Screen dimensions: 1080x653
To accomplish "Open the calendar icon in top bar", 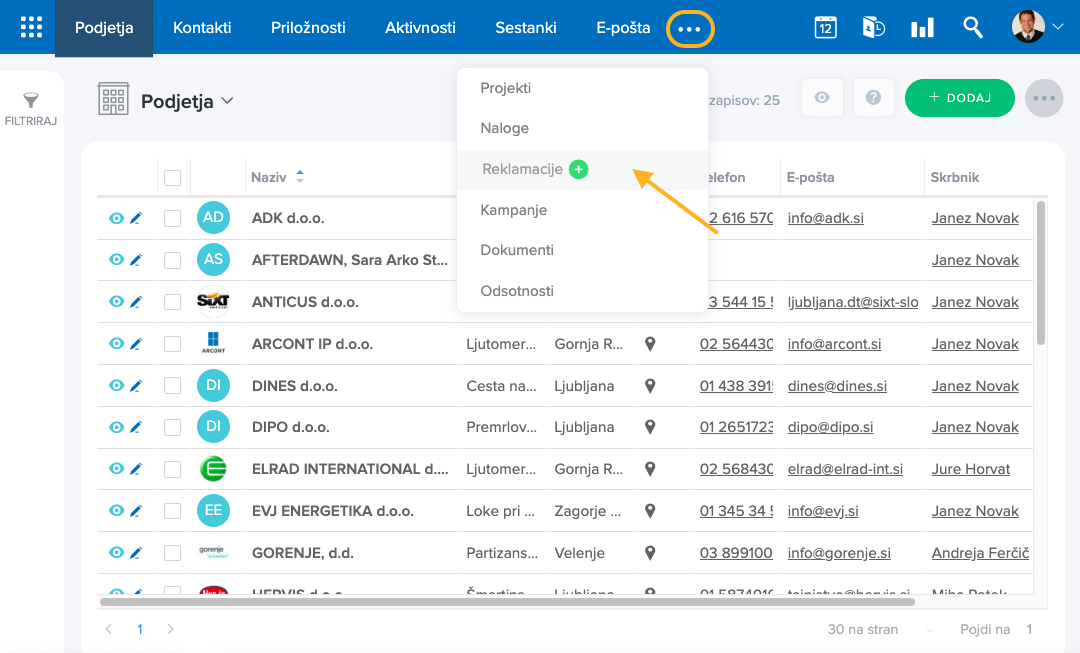I will pos(825,28).
